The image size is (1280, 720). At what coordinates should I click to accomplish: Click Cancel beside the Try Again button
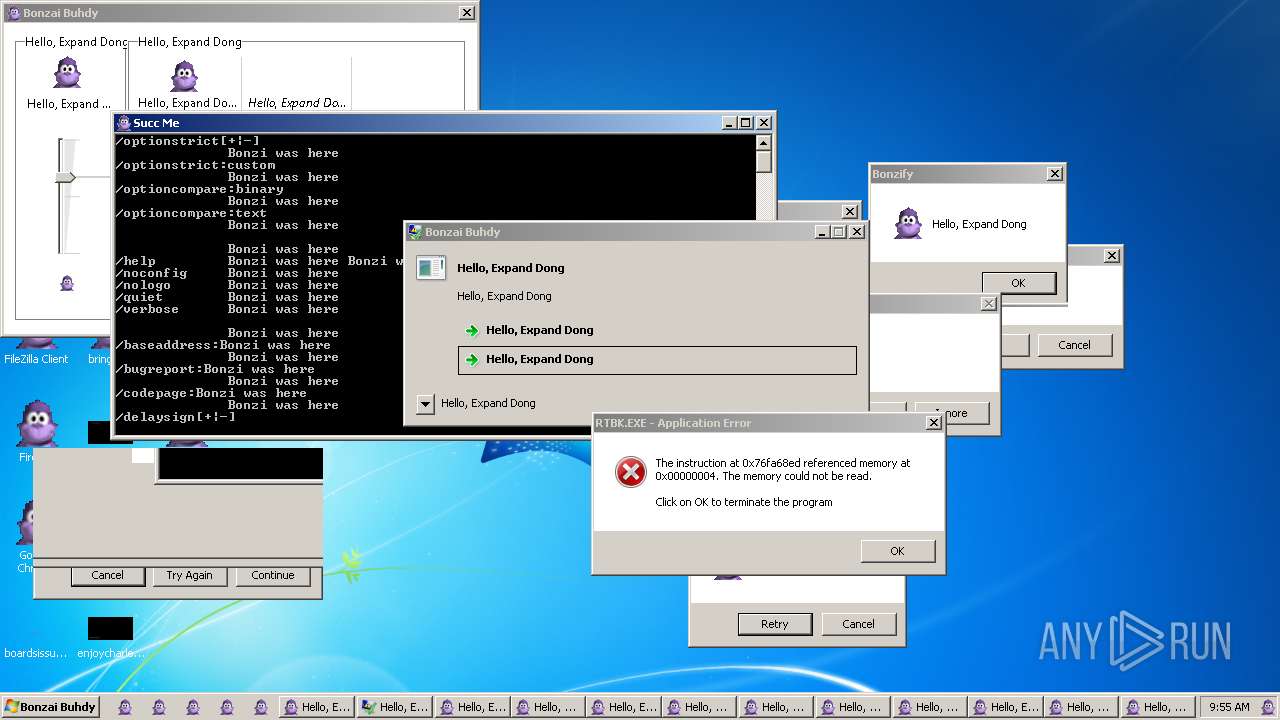[x=107, y=576]
